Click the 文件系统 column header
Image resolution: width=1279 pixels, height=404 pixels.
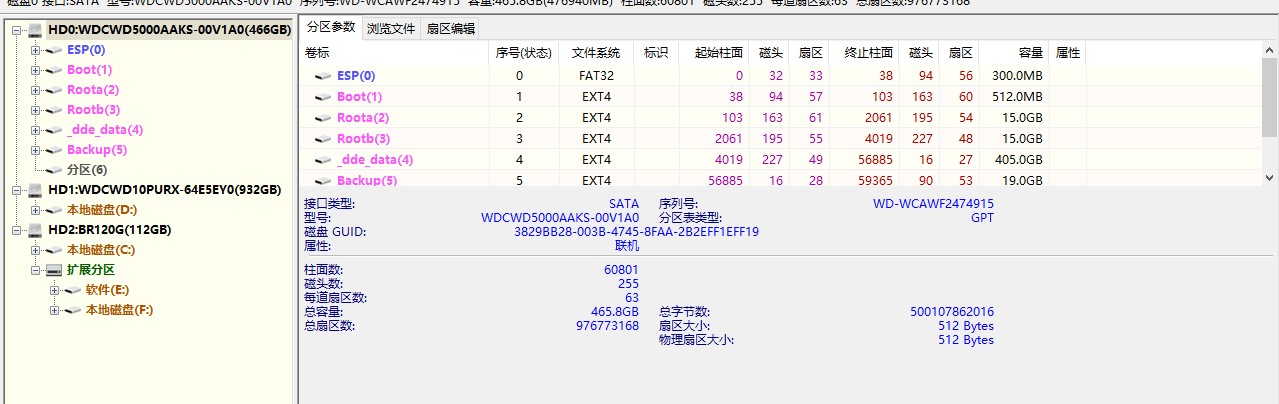[x=596, y=53]
